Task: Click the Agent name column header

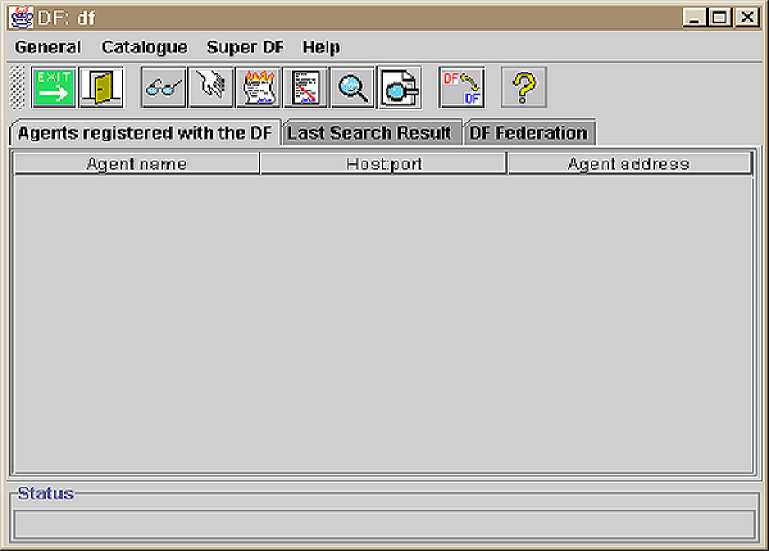Action: click(x=137, y=164)
